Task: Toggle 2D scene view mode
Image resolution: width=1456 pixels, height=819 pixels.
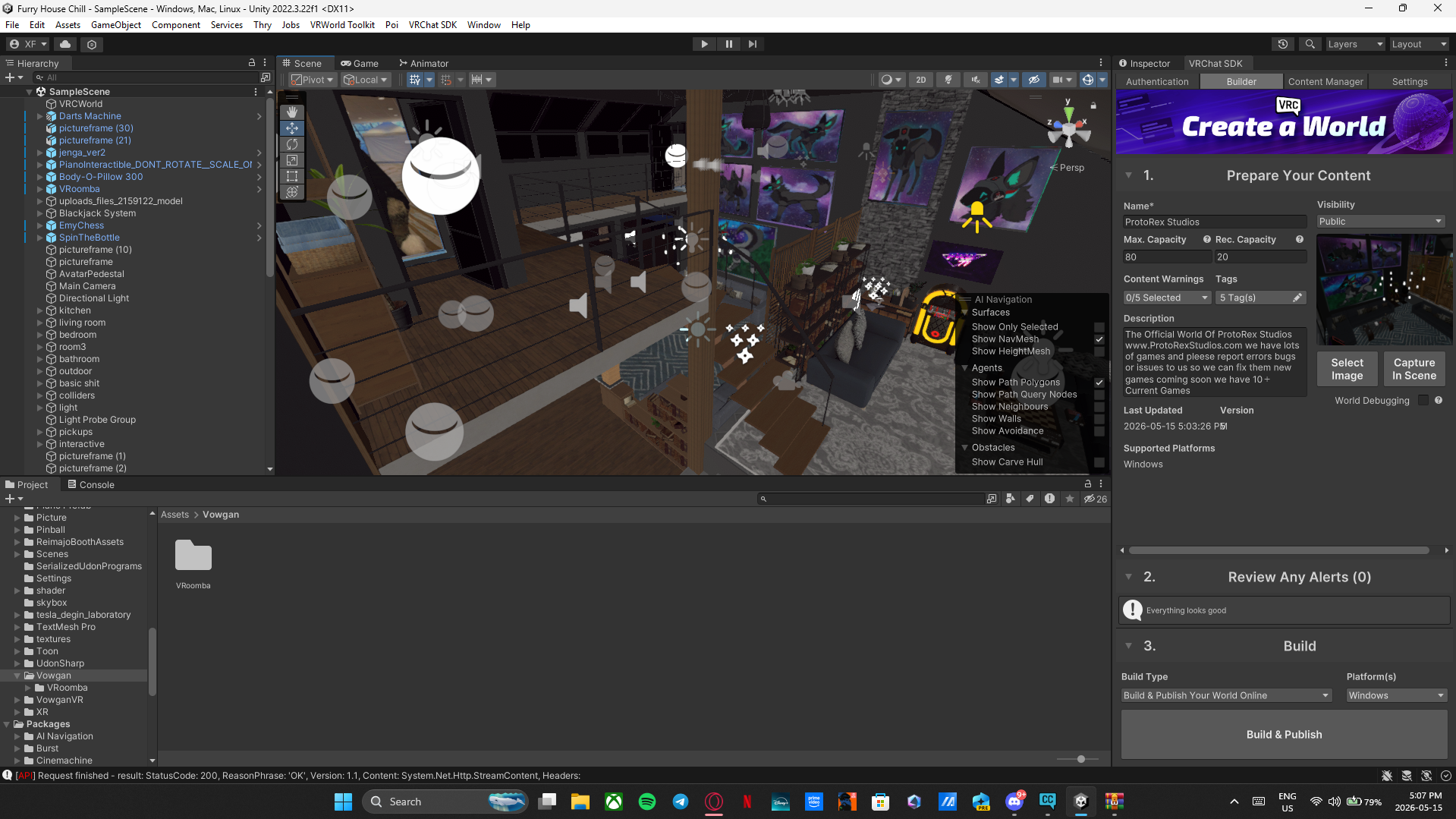Action: coord(921,80)
